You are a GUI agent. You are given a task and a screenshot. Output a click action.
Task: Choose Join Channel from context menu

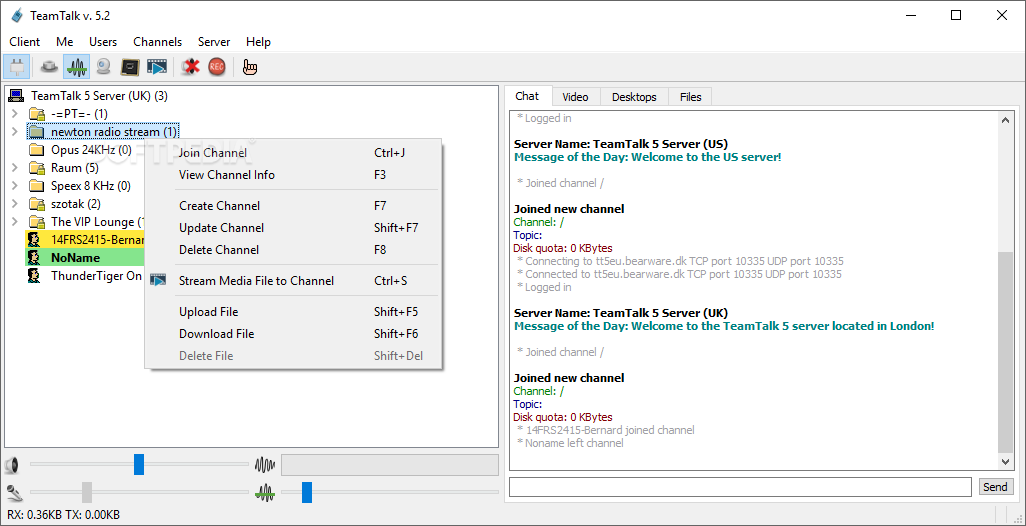[x=293, y=153]
